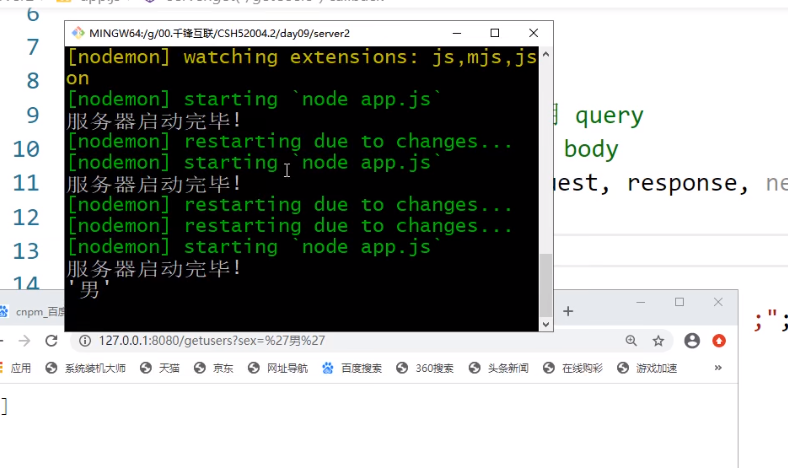Reload the browser page
The height and width of the screenshot is (468, 788).
[x=51, y=341]
